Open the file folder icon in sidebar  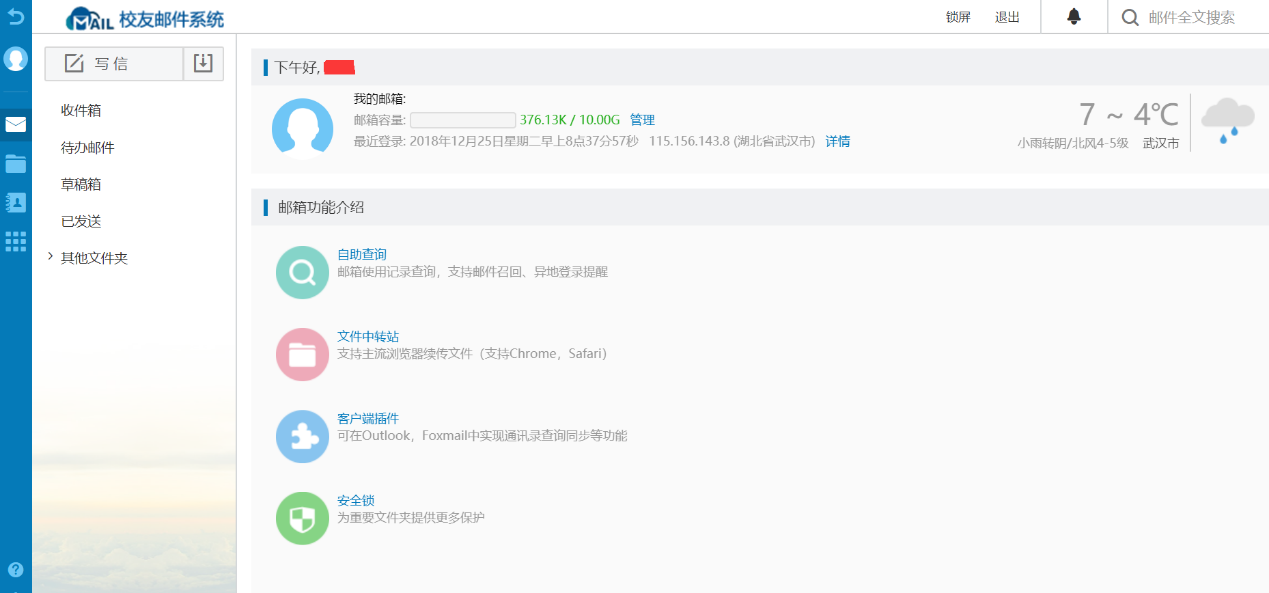point(15,164)
